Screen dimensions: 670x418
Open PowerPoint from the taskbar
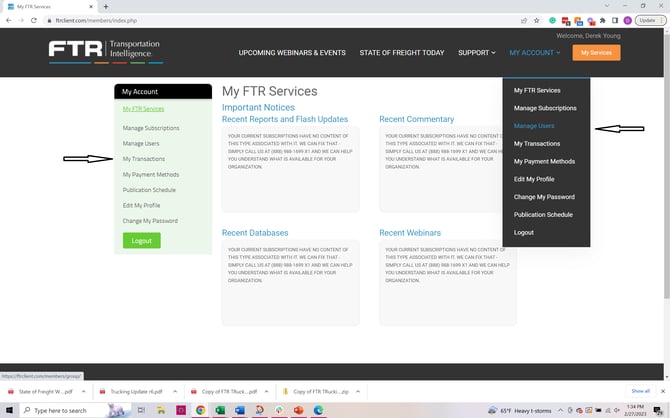tap(299, 410)
